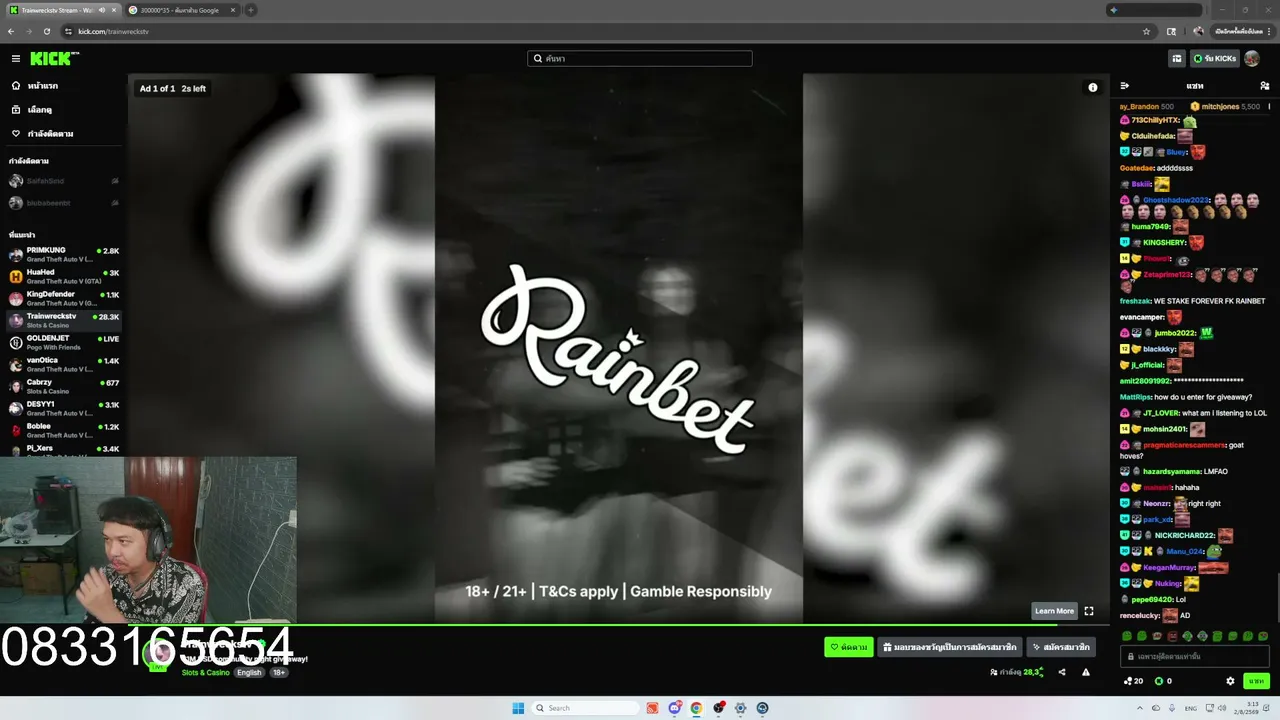Open the GOLDENJET channel in sidebar
Viewport: 1280px width, 720px height.
tap(63, 342)
